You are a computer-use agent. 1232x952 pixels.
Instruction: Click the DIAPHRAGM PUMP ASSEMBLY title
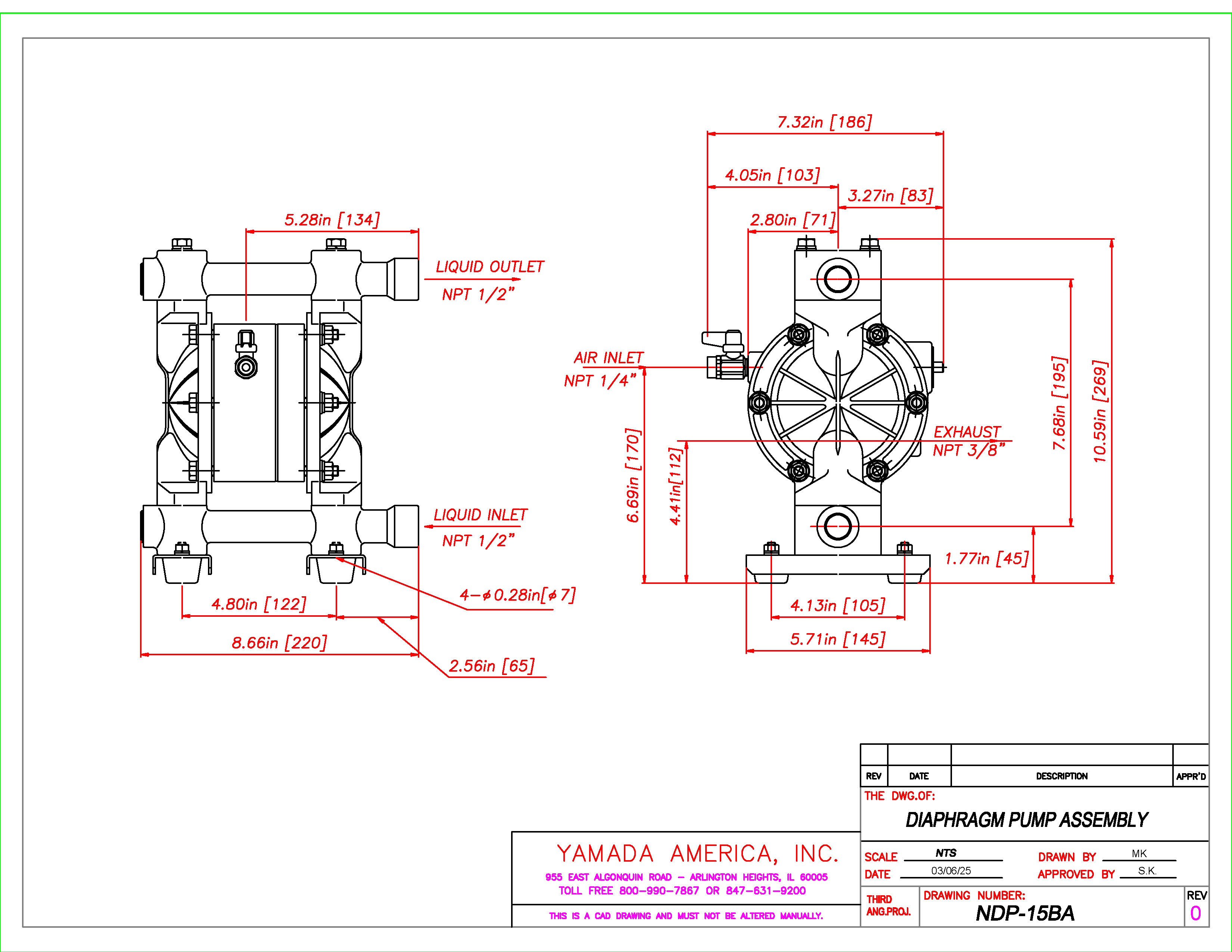pyautogui.click(x=1026, y=819)
